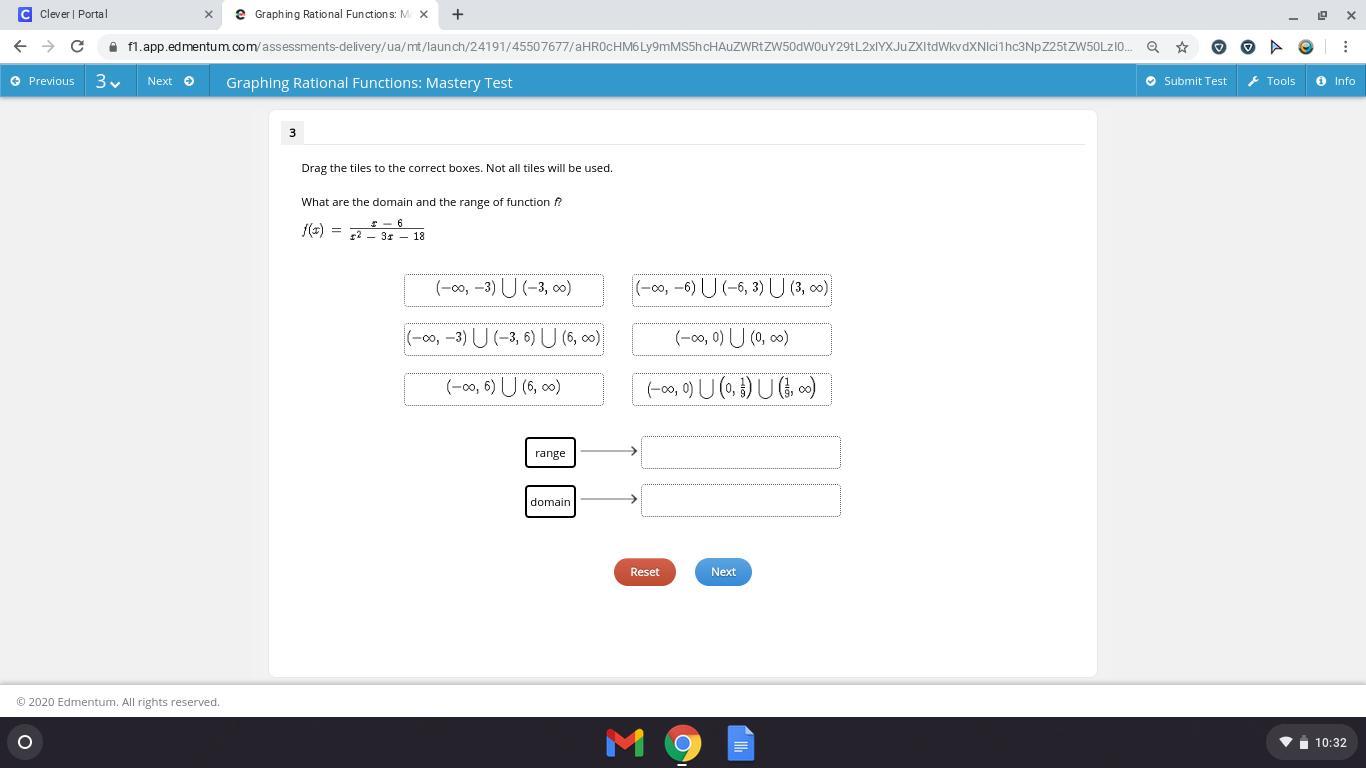Image resolution: width=1366 pixels, height=768 pixels.
Task: Open the zoom magnifier icon in the address bar
Action: point(1153,47)
